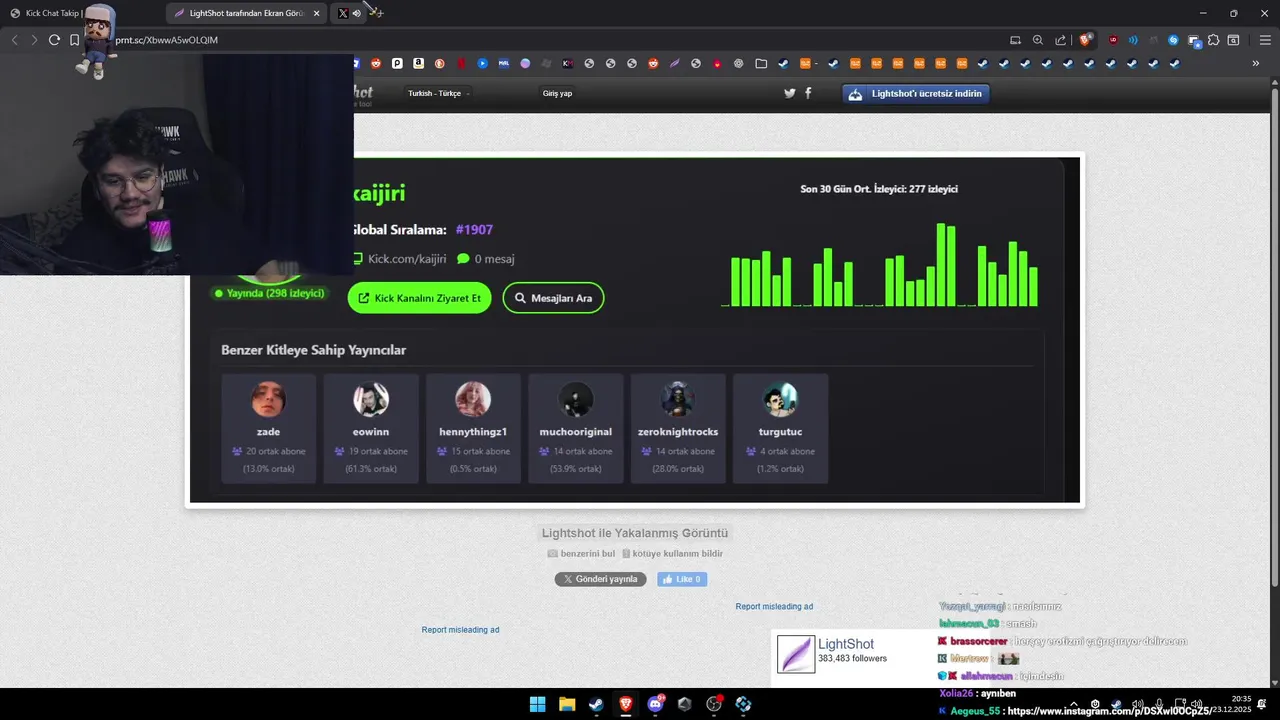Open Discord from the taskbar
Viewport: 1280px width, 720px height.
pos(655,704)
